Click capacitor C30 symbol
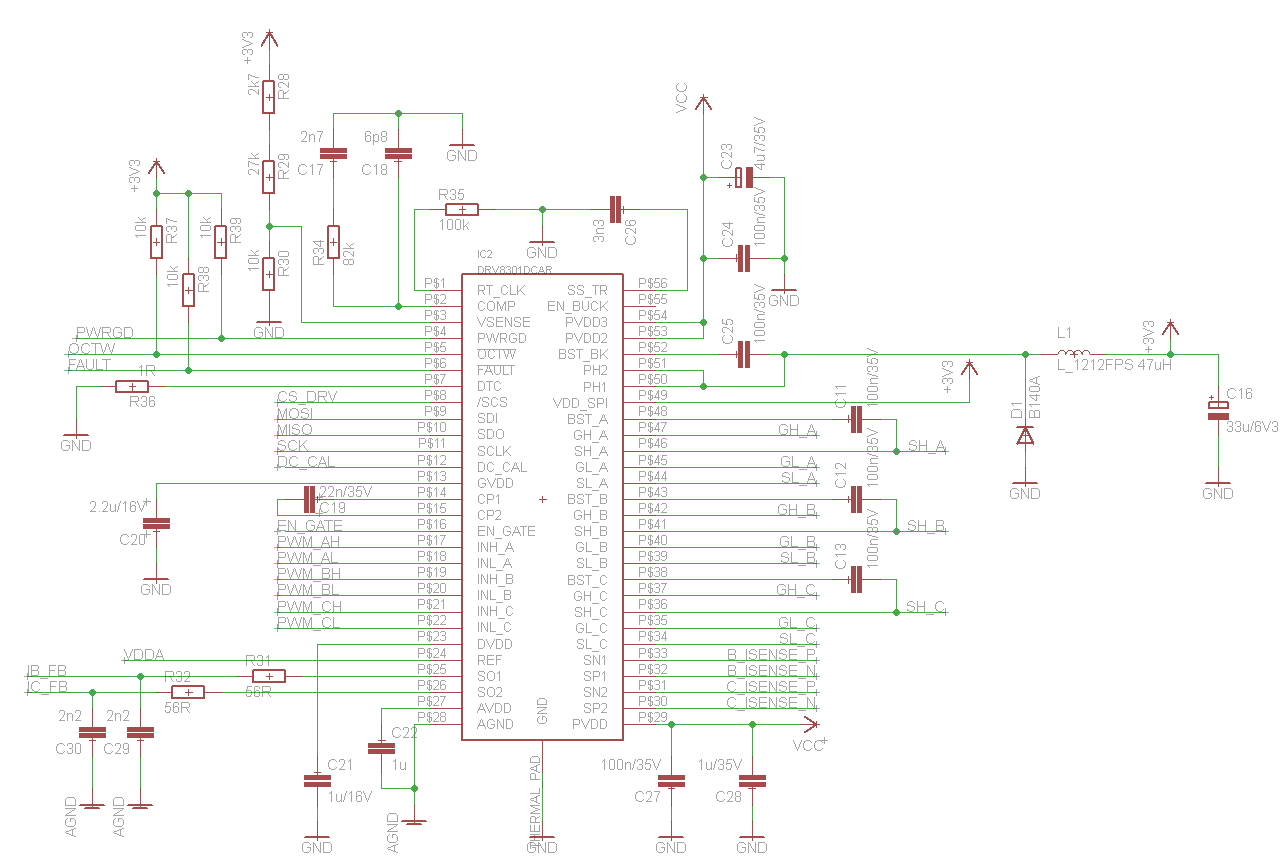The height and width of the screenshot is (857, 1285). [x=92, y=732]
